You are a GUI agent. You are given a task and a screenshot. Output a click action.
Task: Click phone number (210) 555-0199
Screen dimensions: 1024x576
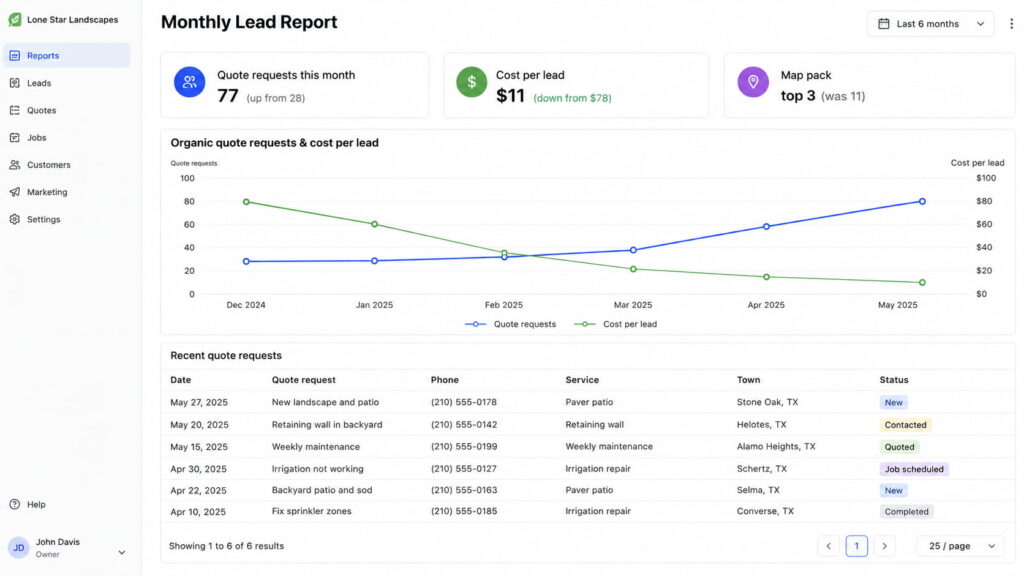464,447
